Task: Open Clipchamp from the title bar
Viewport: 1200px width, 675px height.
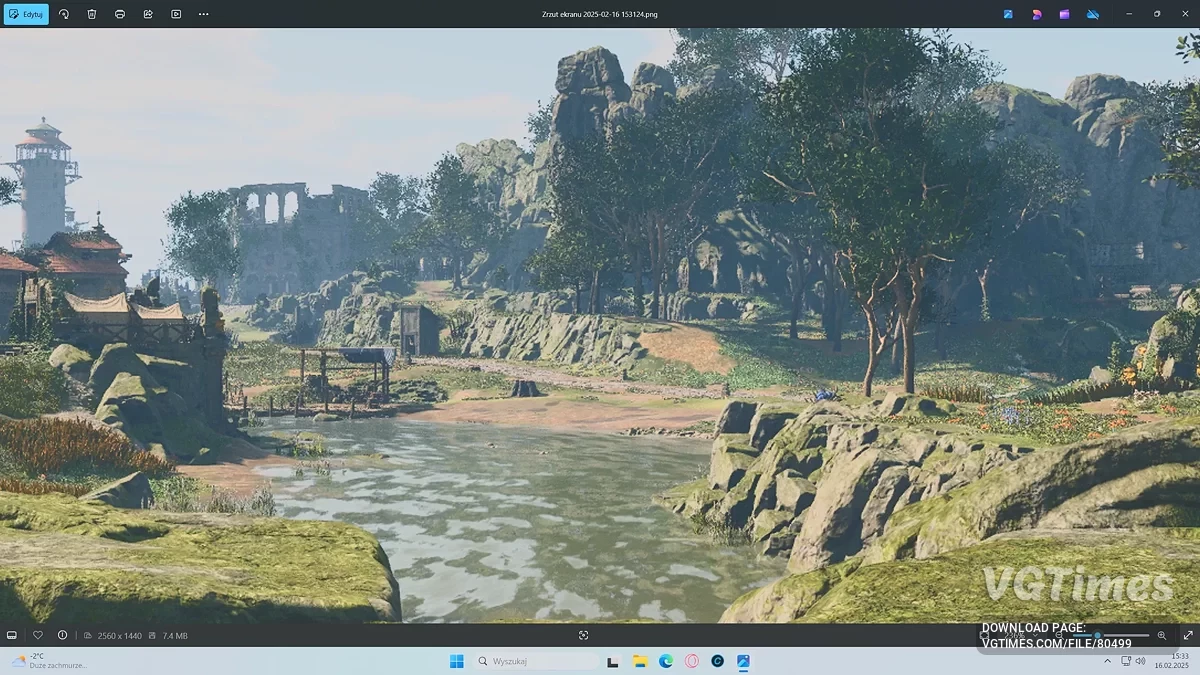Action: [1065, 14]
